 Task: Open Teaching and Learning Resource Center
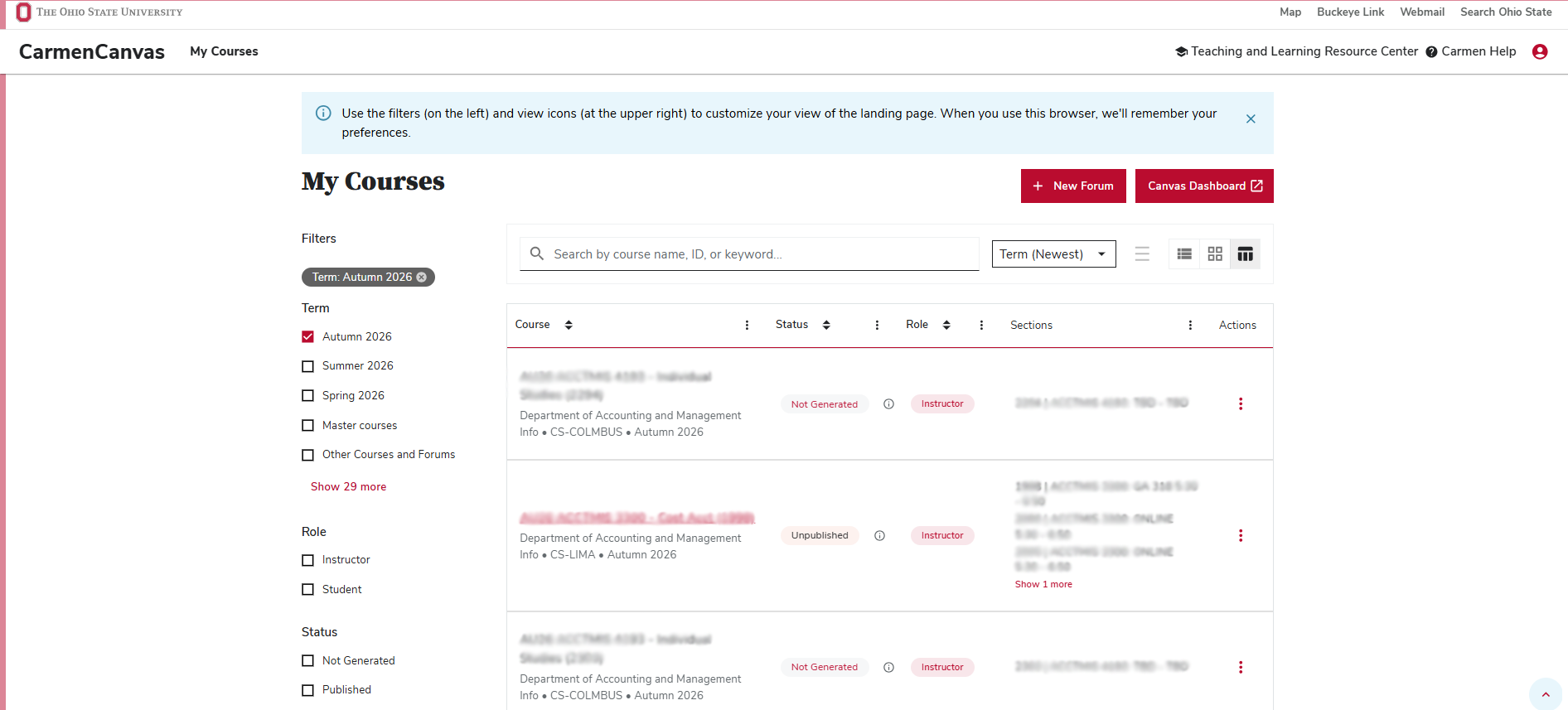click(1304, 51)
